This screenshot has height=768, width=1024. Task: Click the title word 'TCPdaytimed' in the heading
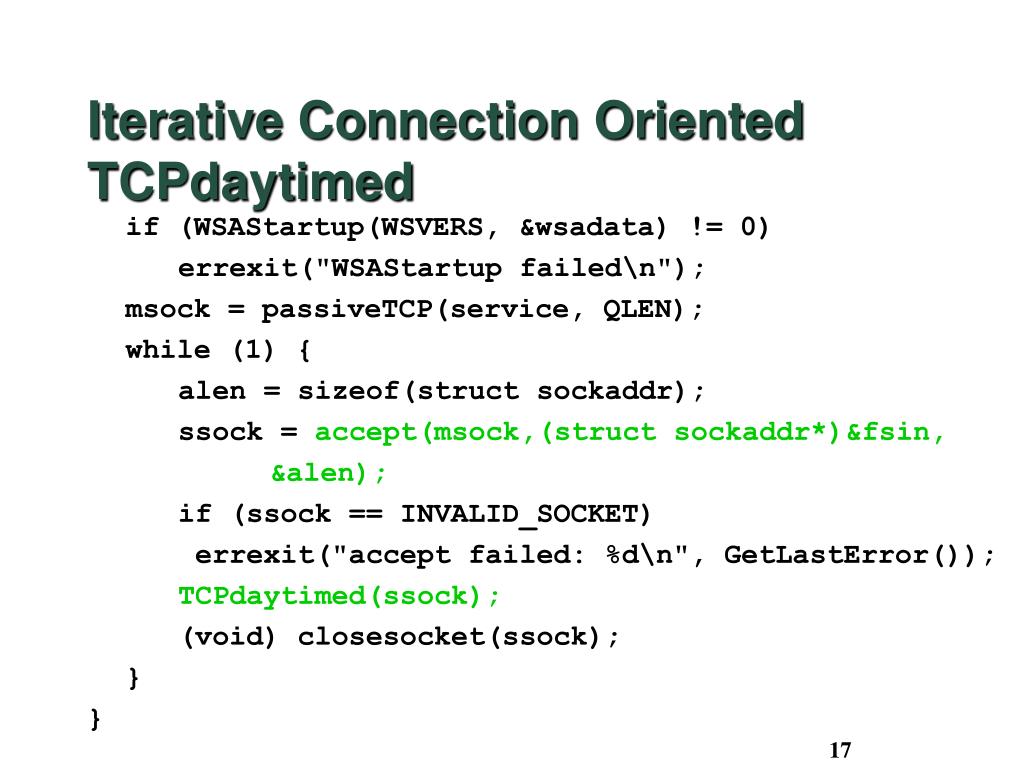coord(251,182)
